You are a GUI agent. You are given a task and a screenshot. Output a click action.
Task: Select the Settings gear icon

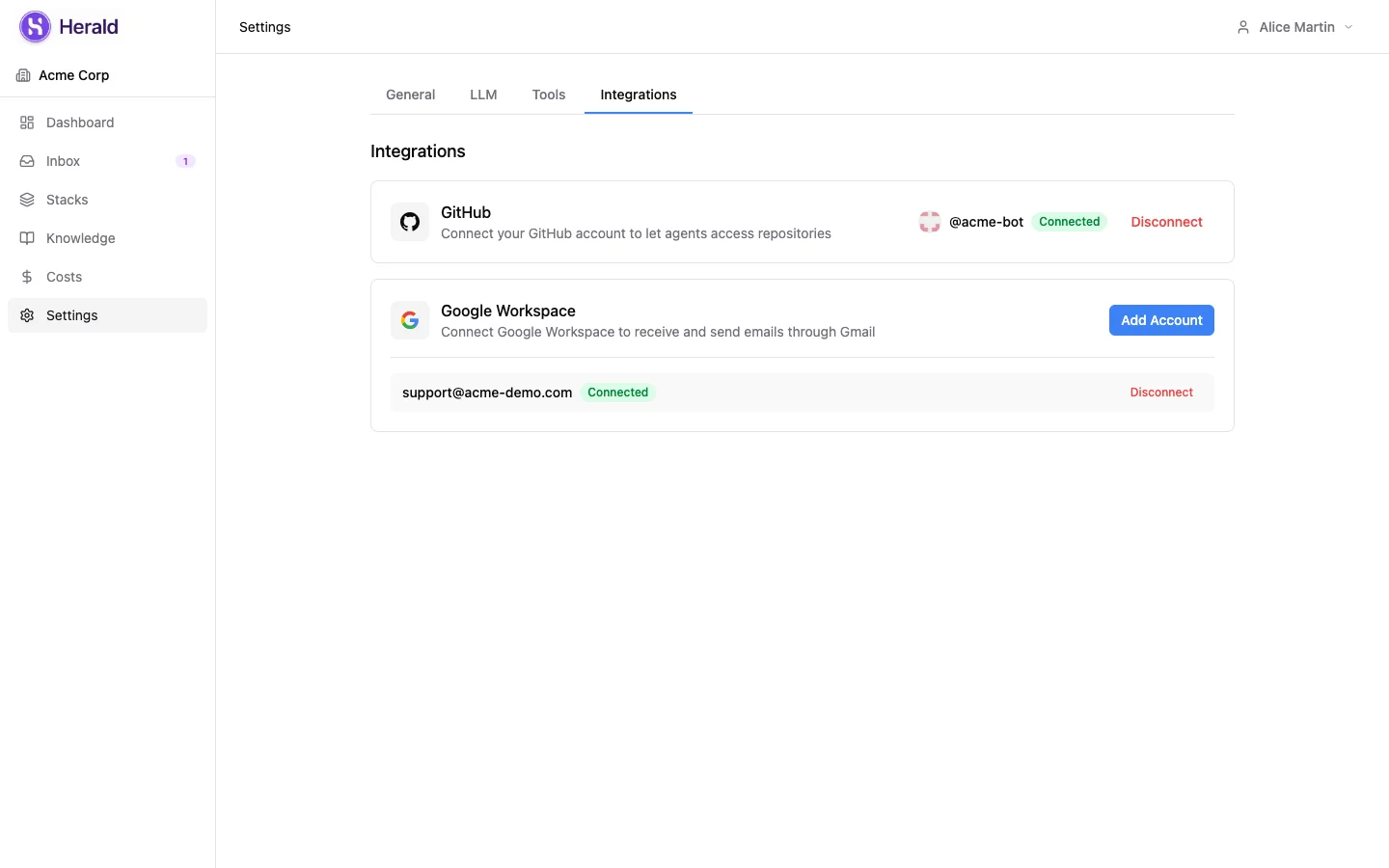[x=27, y=315]
